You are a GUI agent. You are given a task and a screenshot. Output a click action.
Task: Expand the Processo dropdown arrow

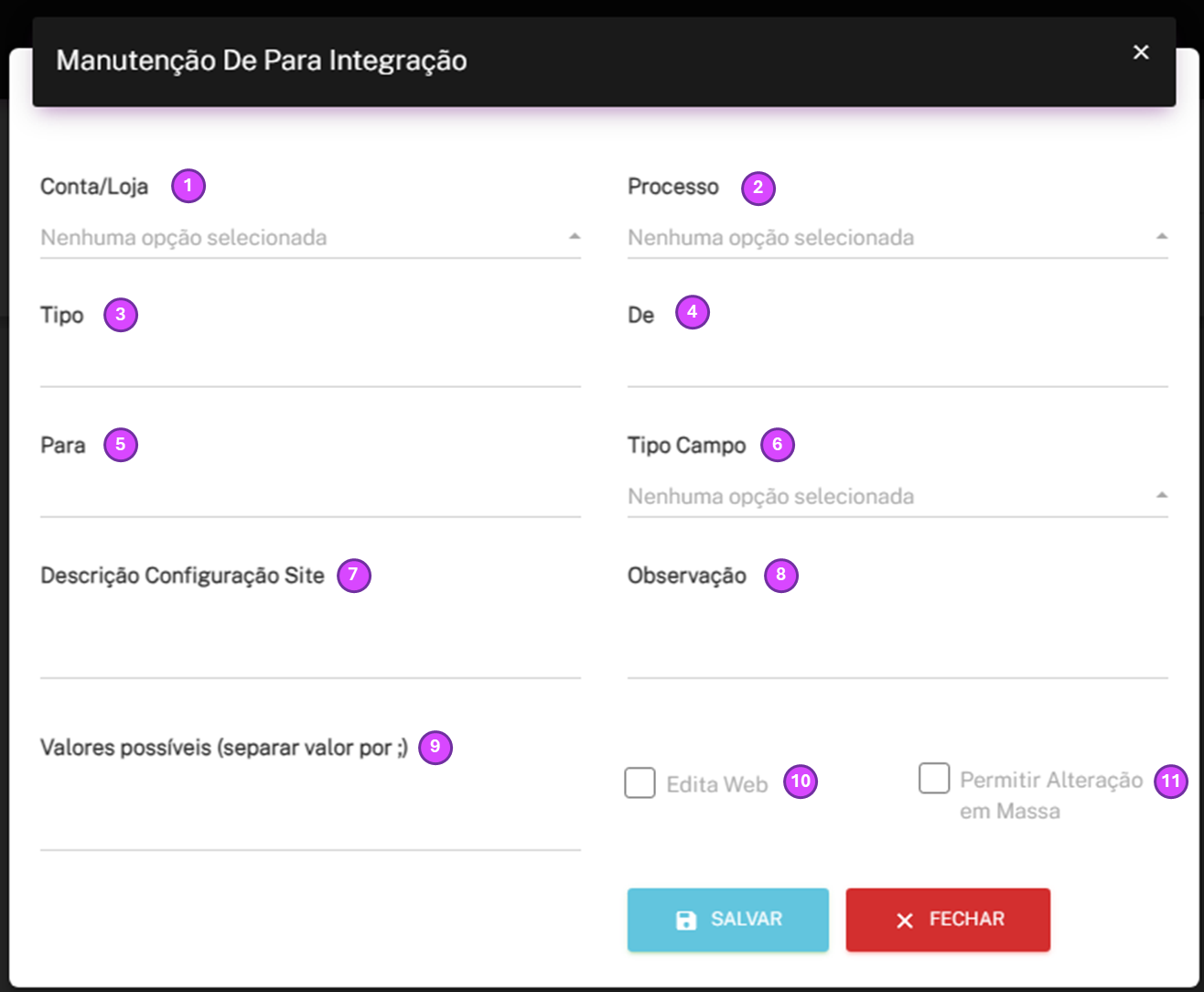1162,237
